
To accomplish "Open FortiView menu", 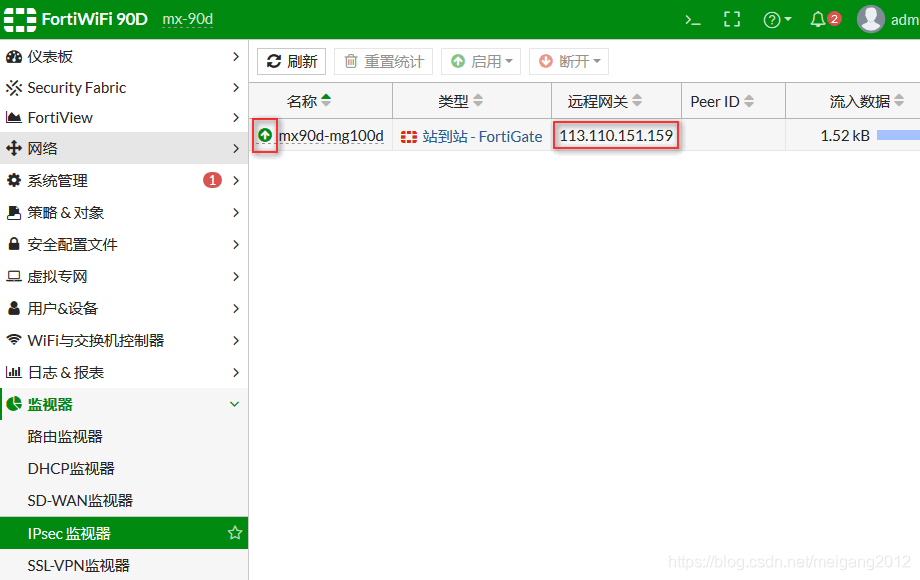I will (x=124, y=117).
